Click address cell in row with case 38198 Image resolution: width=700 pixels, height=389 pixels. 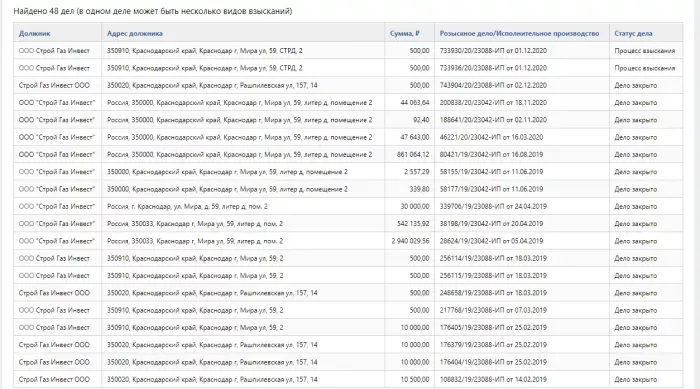tap(243, 224)
